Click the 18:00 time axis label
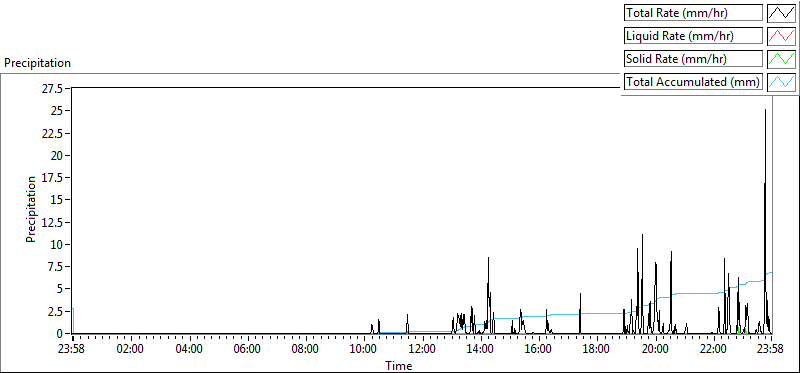800x373 pixels. (597, 350)
